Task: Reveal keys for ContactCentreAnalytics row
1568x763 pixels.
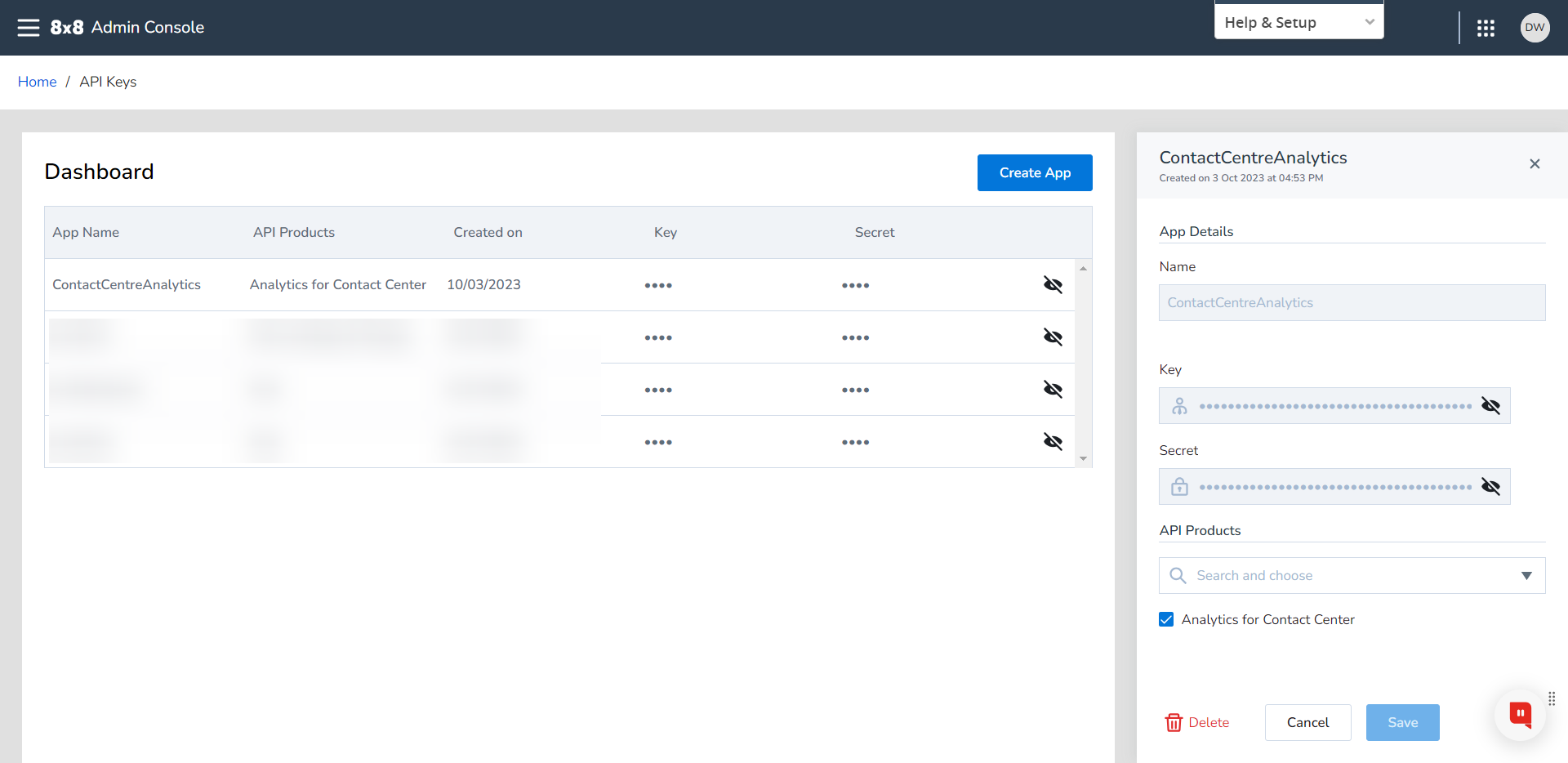Action: (1053, 284)
